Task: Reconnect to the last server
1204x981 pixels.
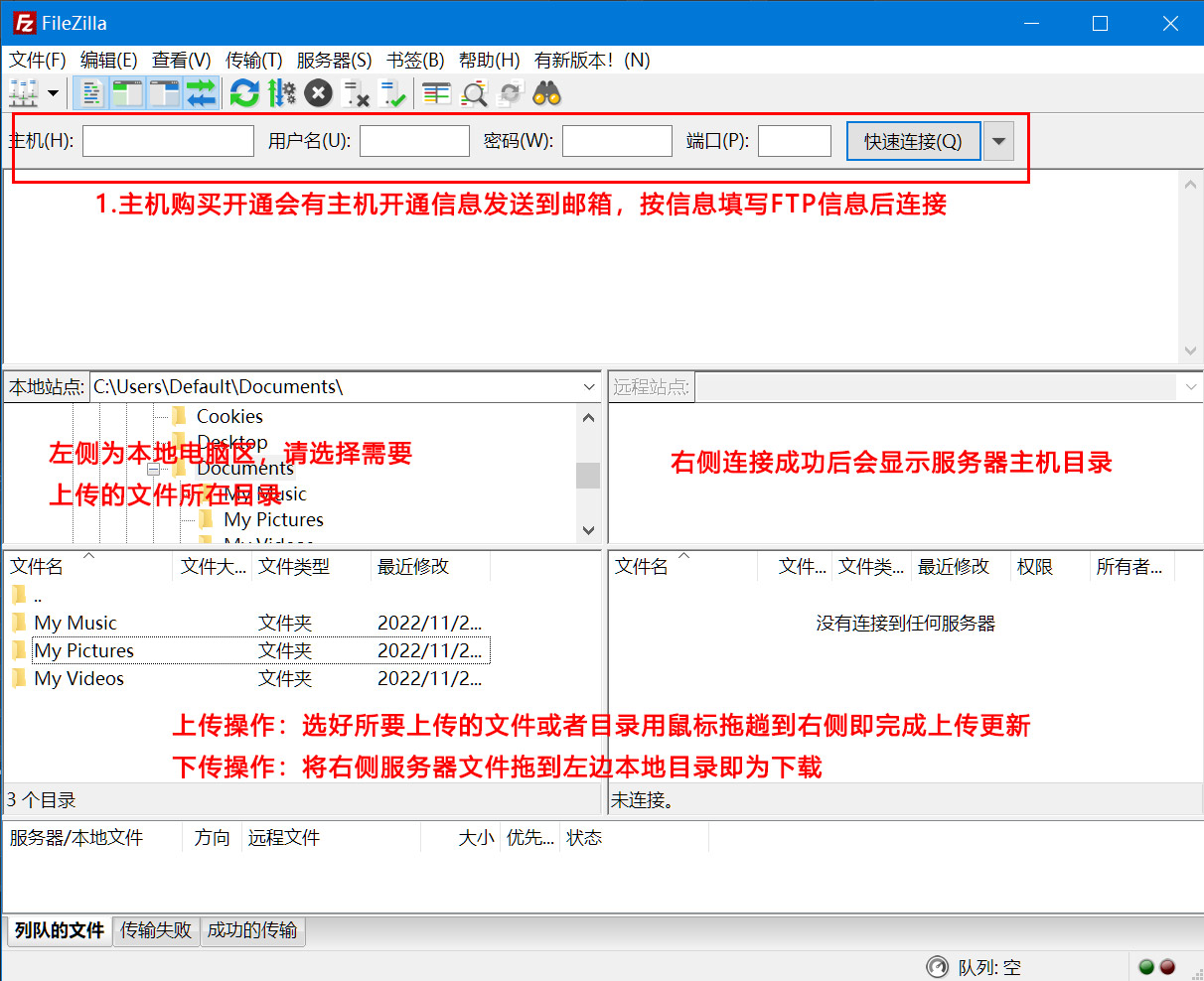Action: tap(392, 94)
